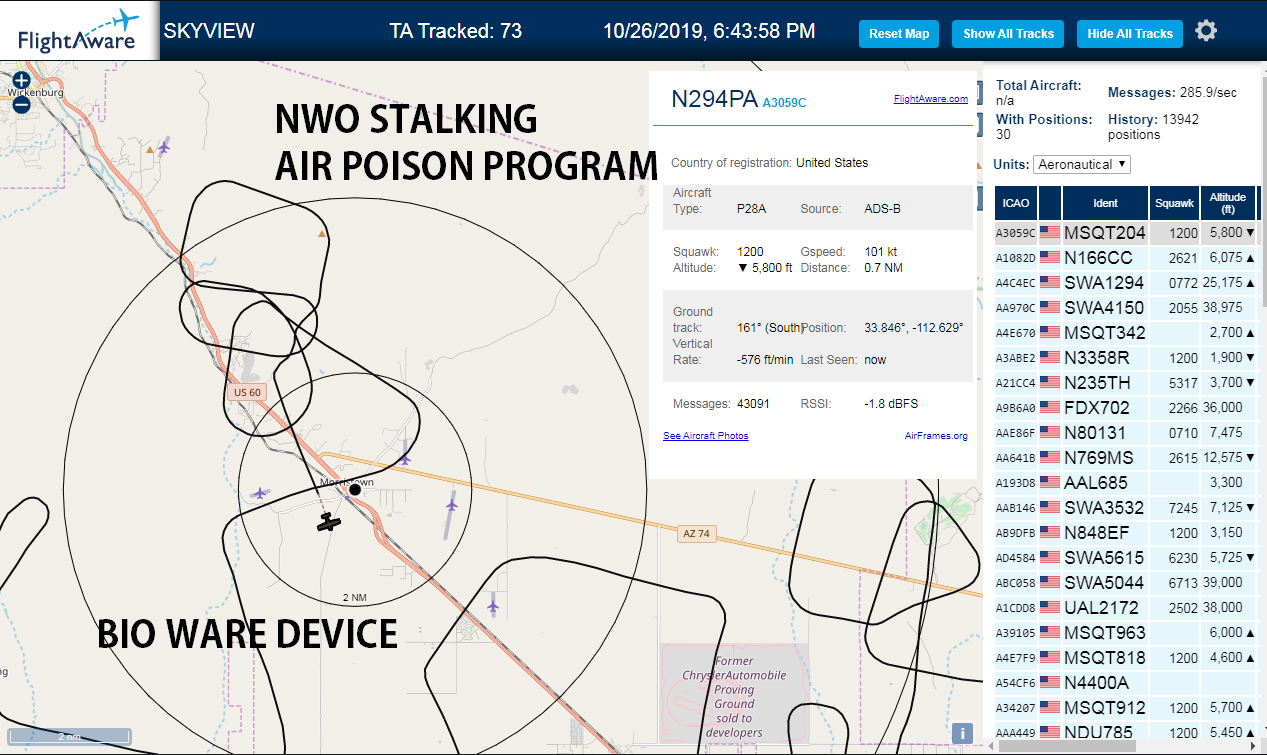The height and width of the screenshot is (755, 1267).
Task: Zoom out the map with minus button
Action: tap(21, 103)
